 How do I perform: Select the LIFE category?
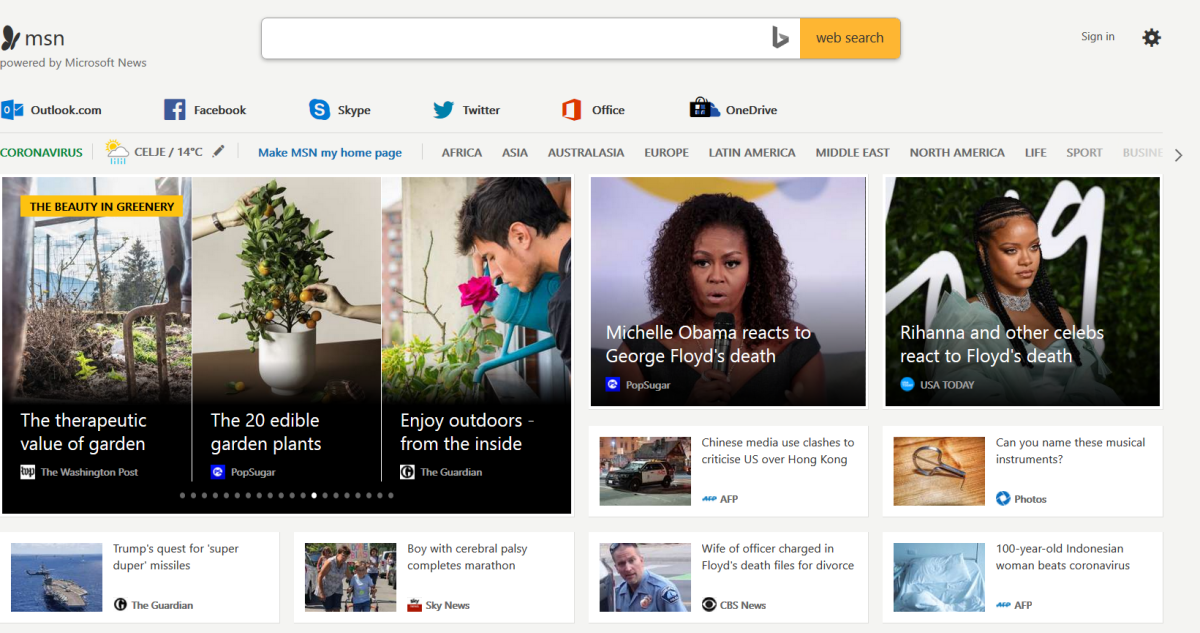(x=1035, y=153)
